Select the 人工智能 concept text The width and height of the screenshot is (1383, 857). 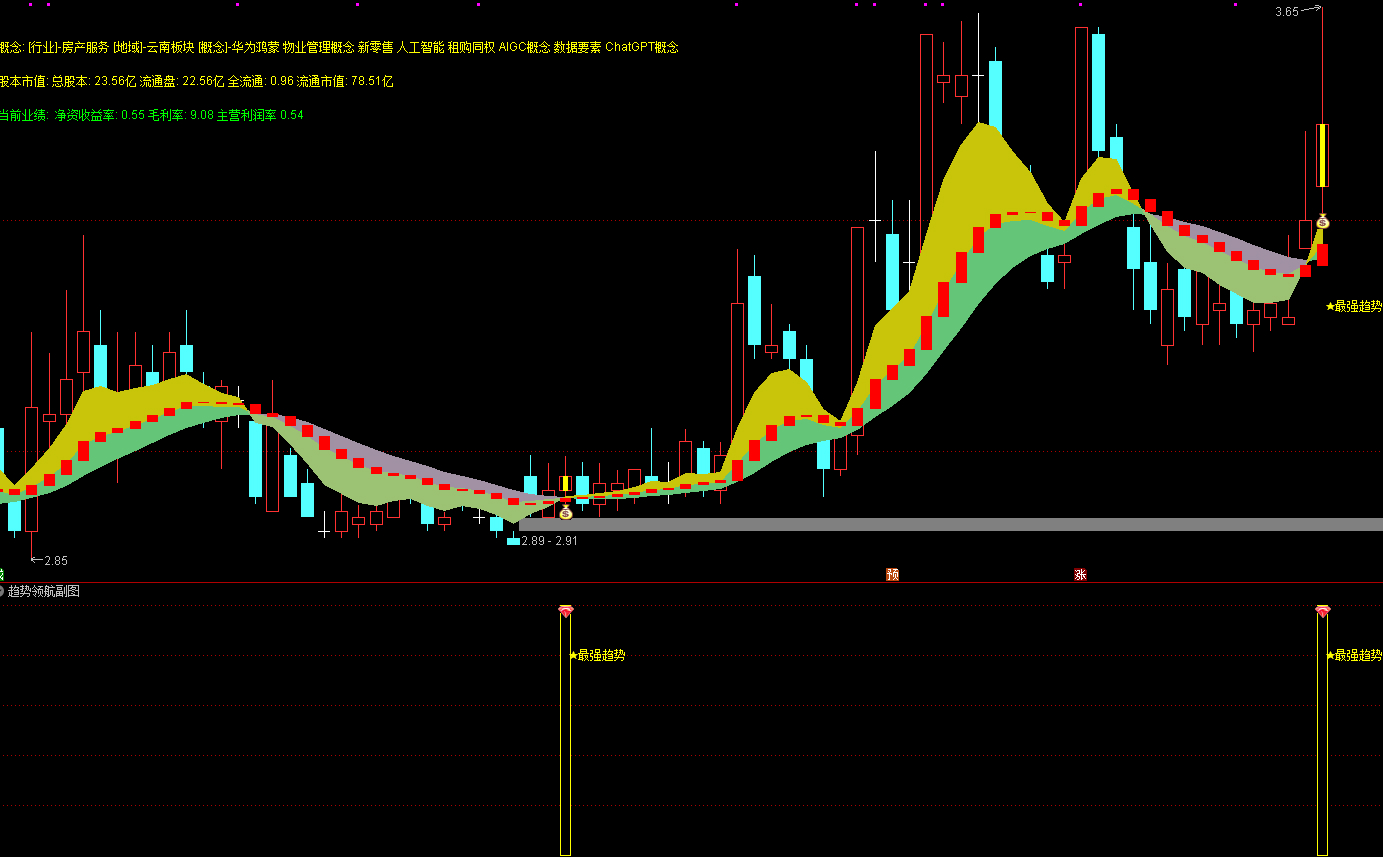pos(420,47)
